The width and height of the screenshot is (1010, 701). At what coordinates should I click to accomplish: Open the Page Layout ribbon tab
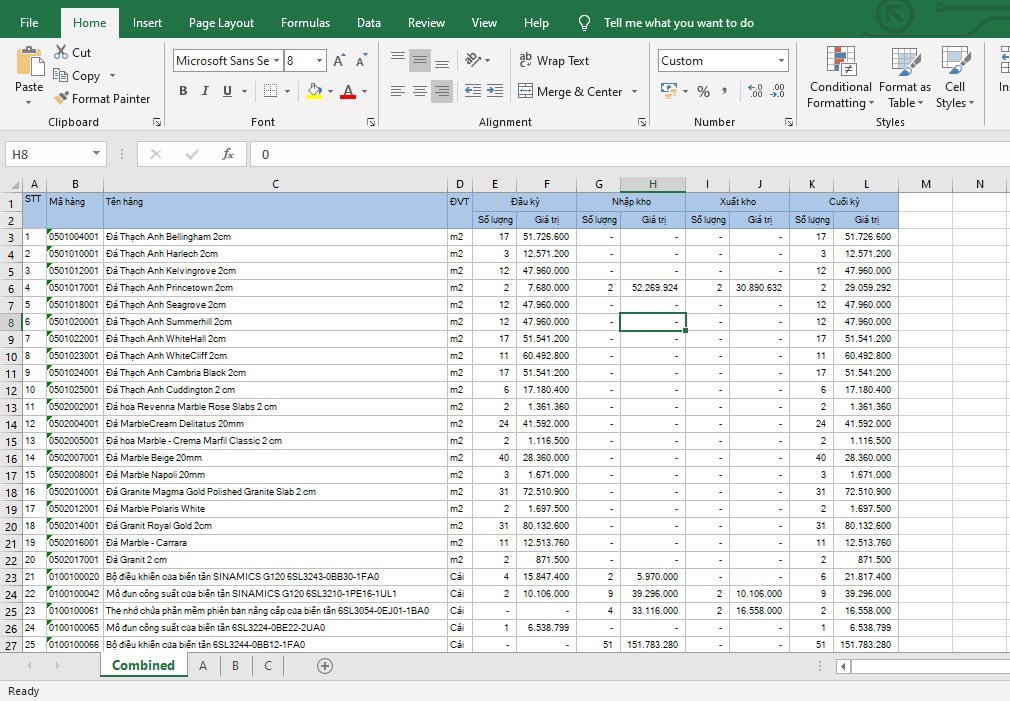click(221, 23)
